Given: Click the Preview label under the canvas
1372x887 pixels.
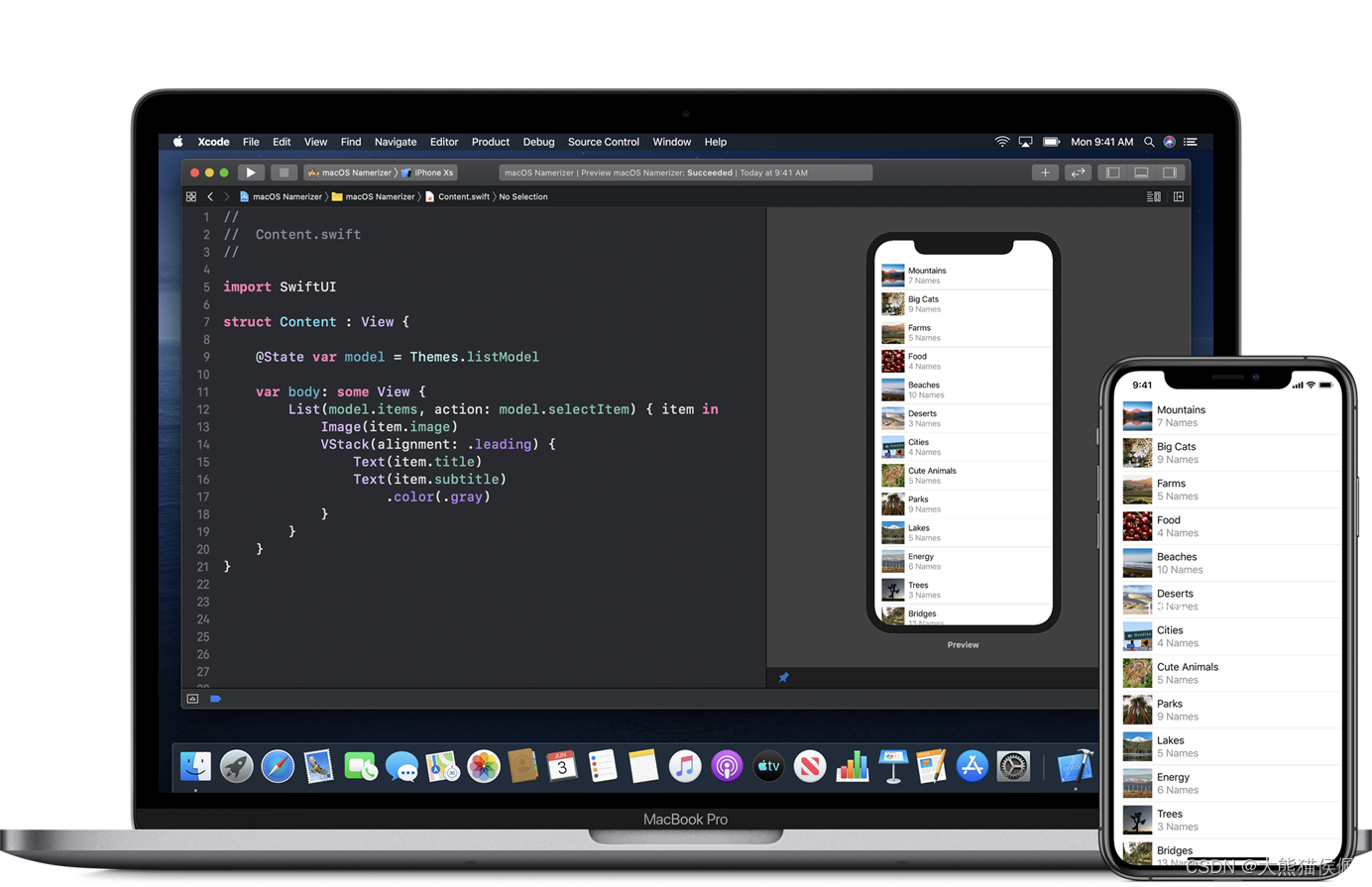Looking at the screenshot, I should 963,645.
